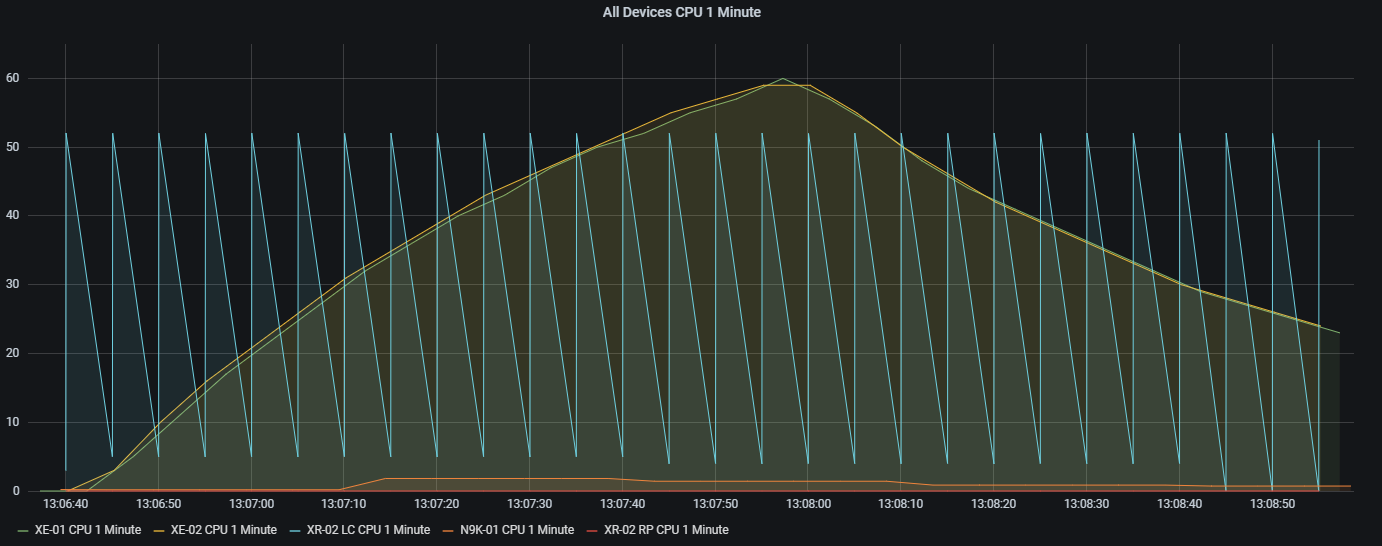Click the 13:08:00 time axis label
1382x546 pixels.
pyautogui.click(x=808, y=504)
